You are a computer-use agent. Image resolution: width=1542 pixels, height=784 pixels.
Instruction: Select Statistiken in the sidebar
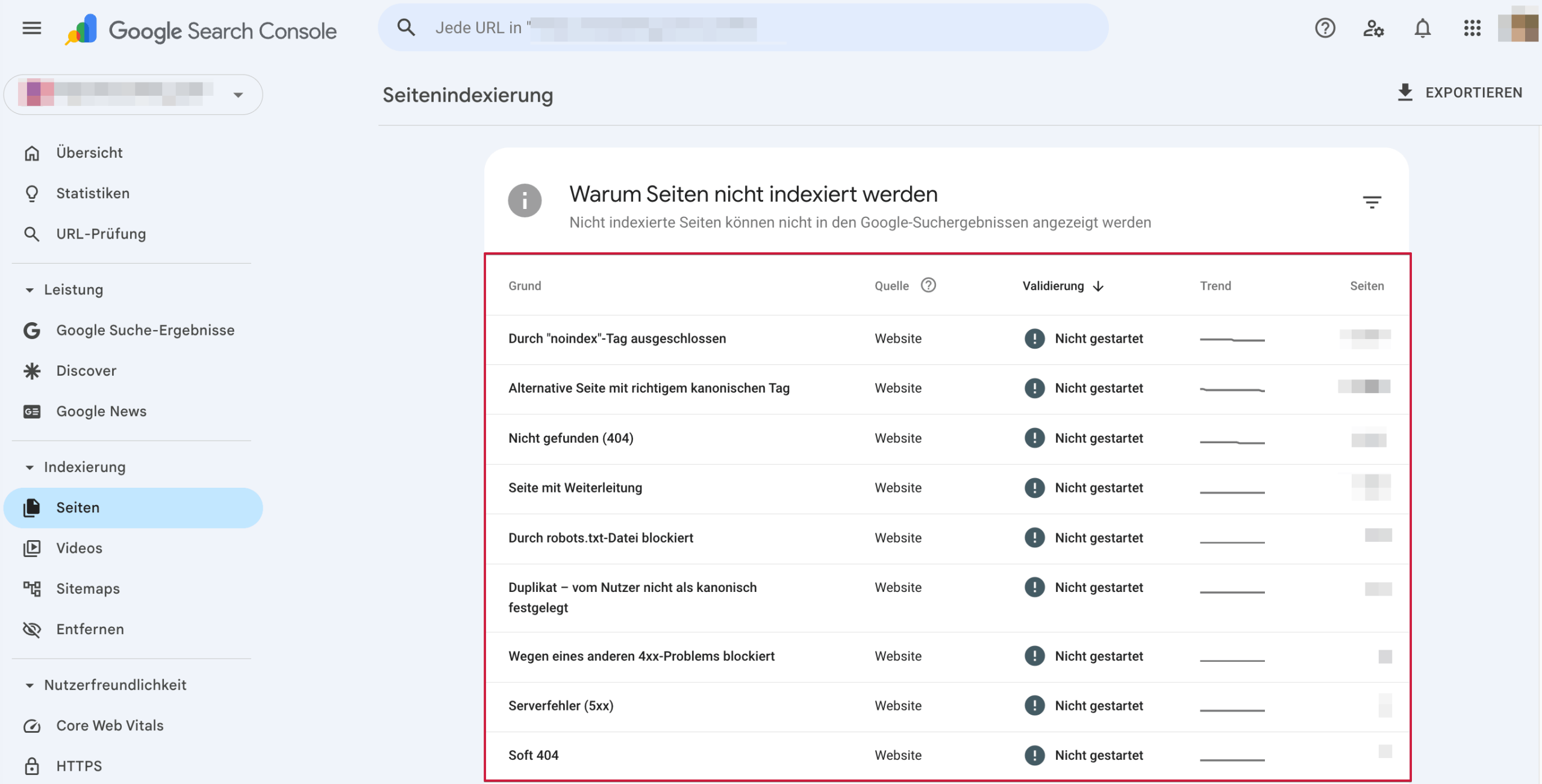click(x=93, y=193)
